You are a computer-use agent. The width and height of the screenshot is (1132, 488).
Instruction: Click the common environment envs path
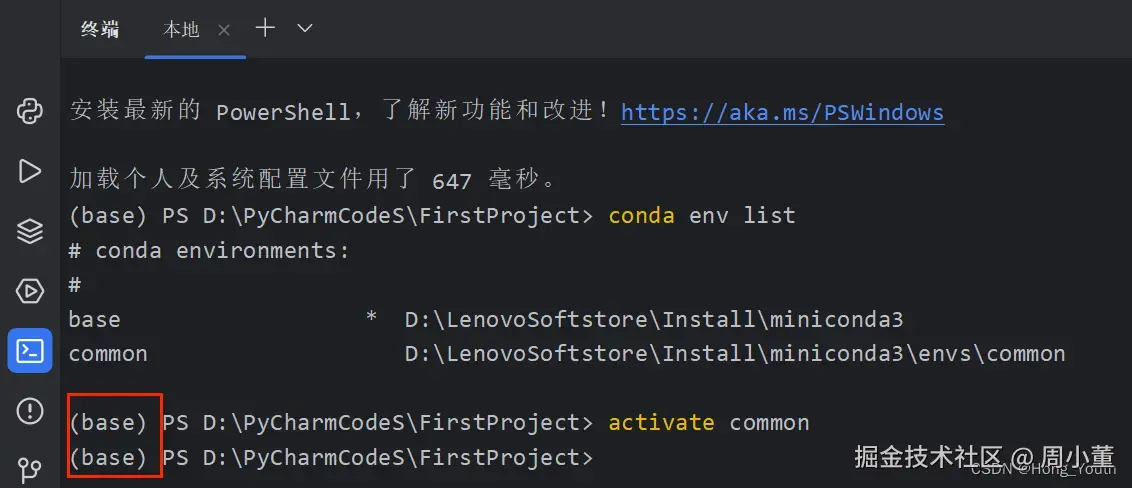pyautogui.click(x=734, y=353)
